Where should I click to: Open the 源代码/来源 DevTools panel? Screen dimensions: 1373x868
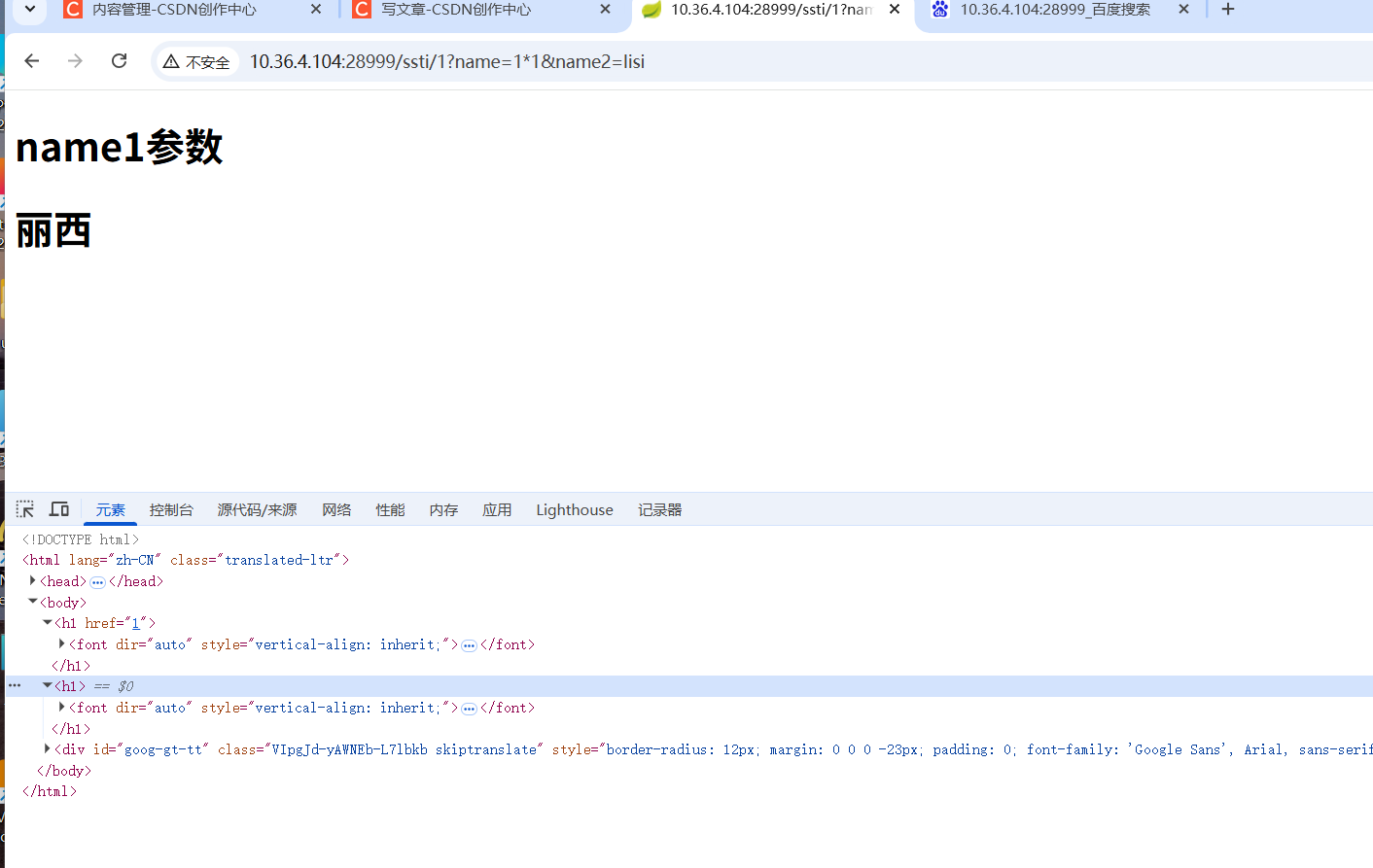(257, 510)
